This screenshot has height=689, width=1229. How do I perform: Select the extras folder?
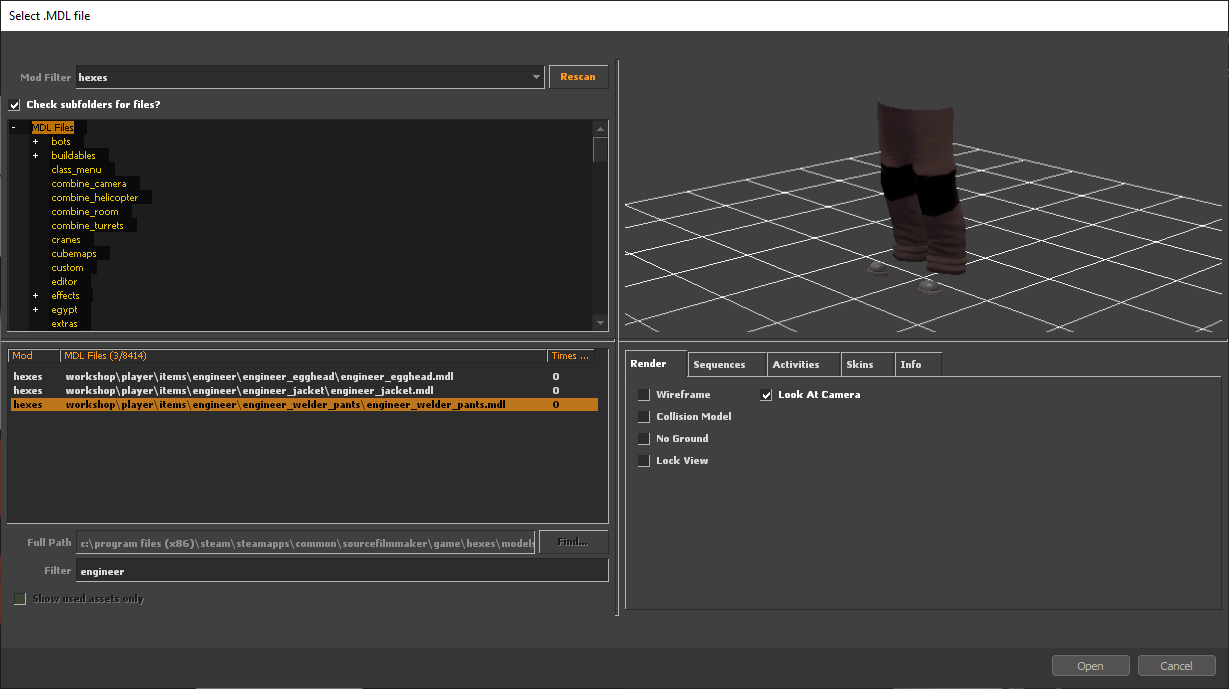pos(65,324)
